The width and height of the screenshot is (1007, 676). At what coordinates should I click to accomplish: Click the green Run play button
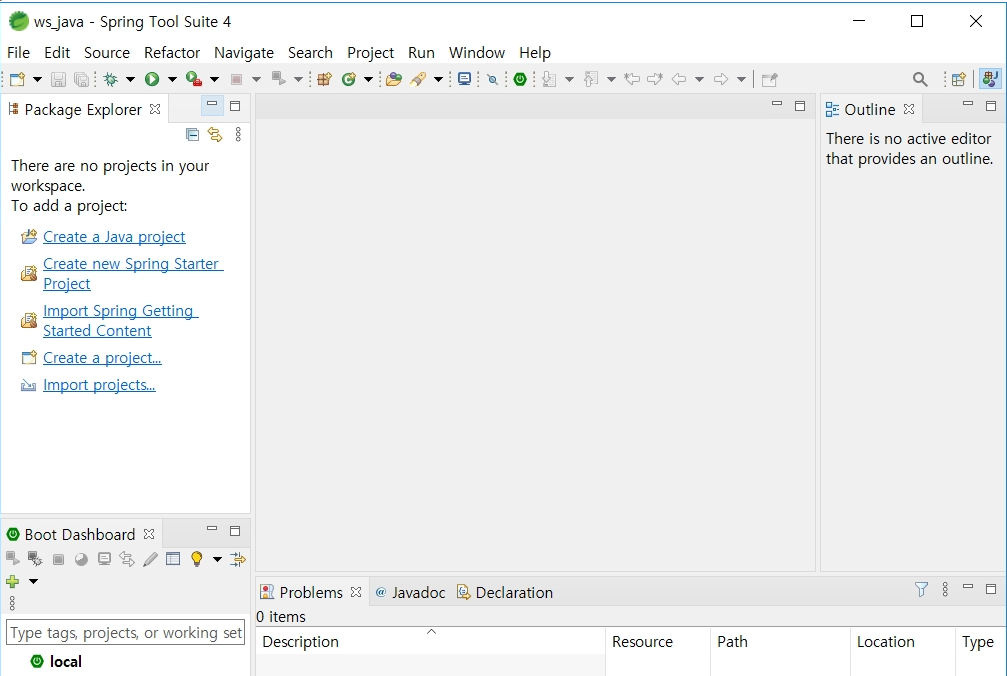pos(152,79)
